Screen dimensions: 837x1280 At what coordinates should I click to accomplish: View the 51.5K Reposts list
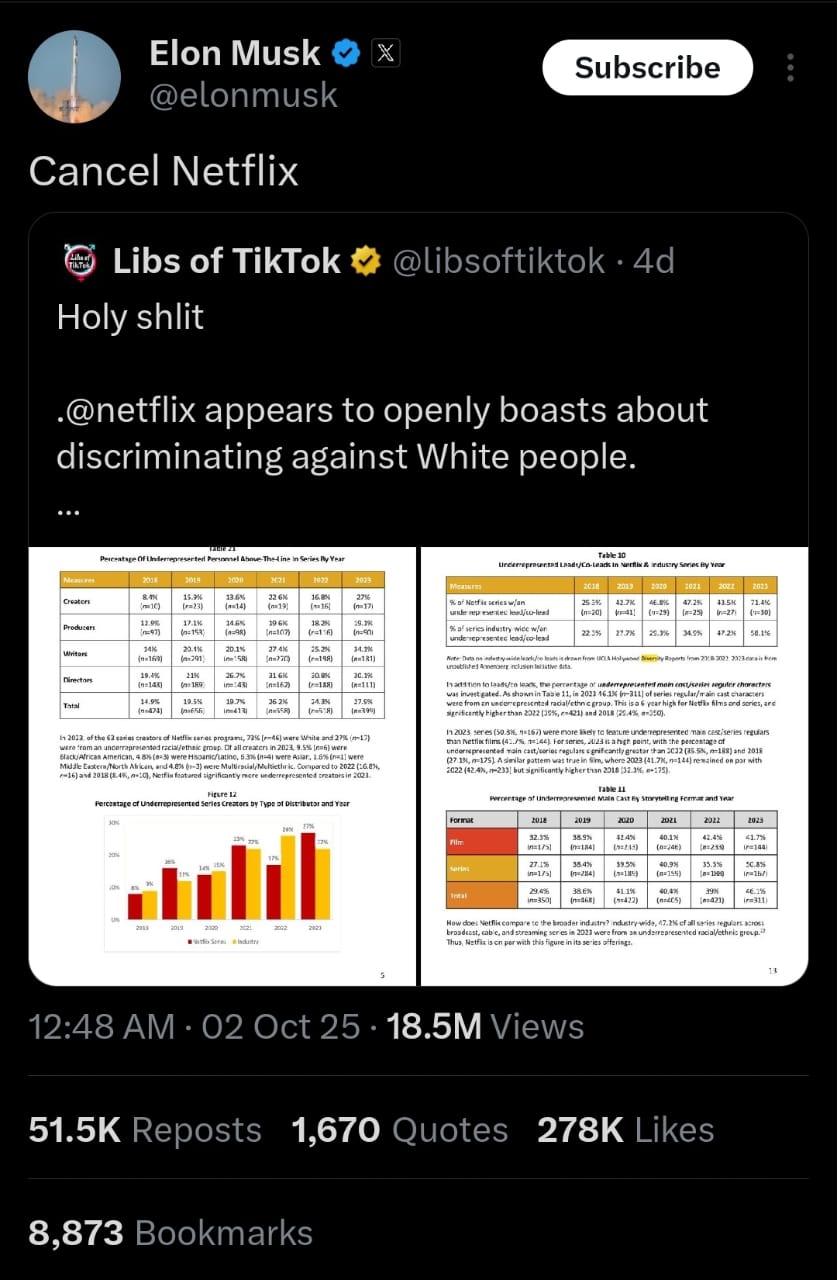[x=145, y=1130]
